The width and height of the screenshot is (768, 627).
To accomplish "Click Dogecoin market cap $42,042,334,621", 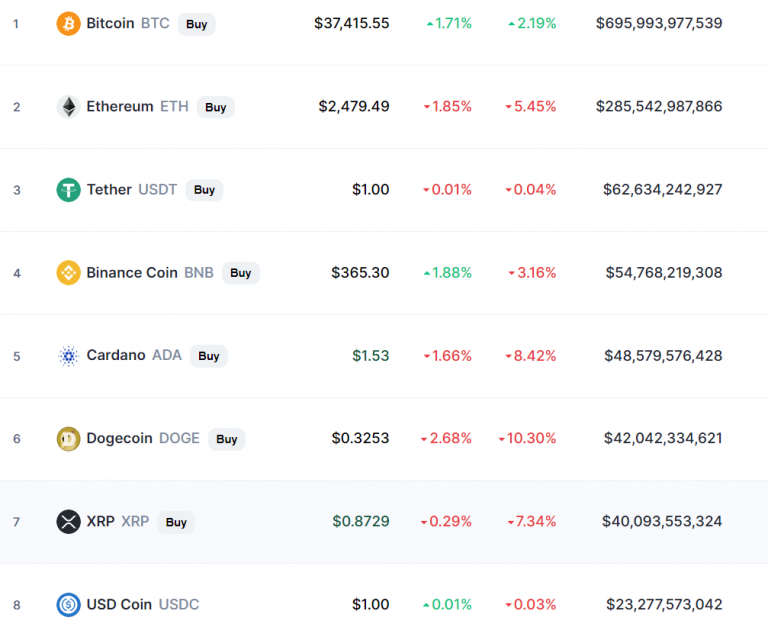I will (x=663, y=438).
